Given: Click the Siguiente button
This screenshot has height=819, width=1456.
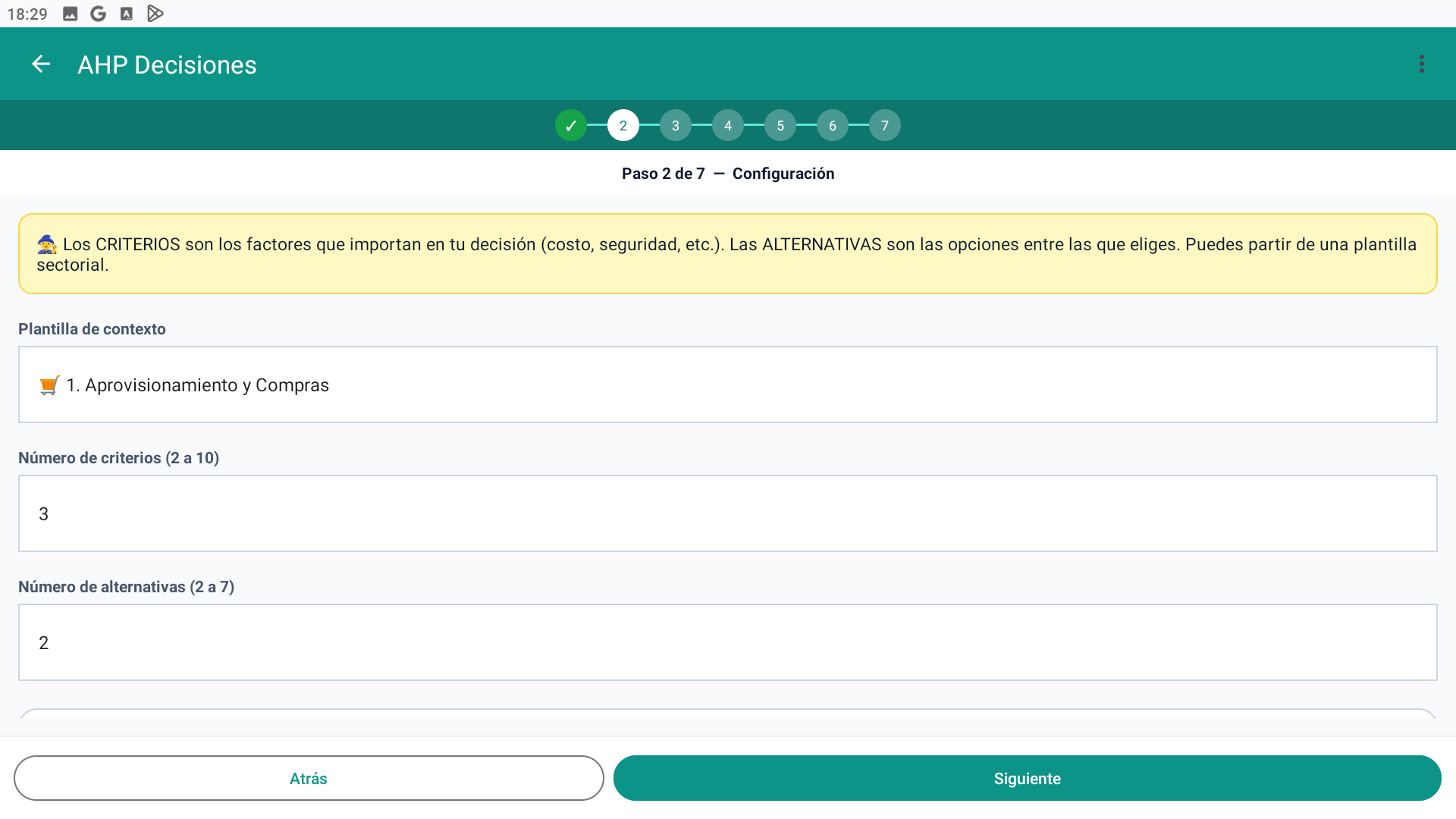Looking at the screenshot, I should tap(1028, 778).
